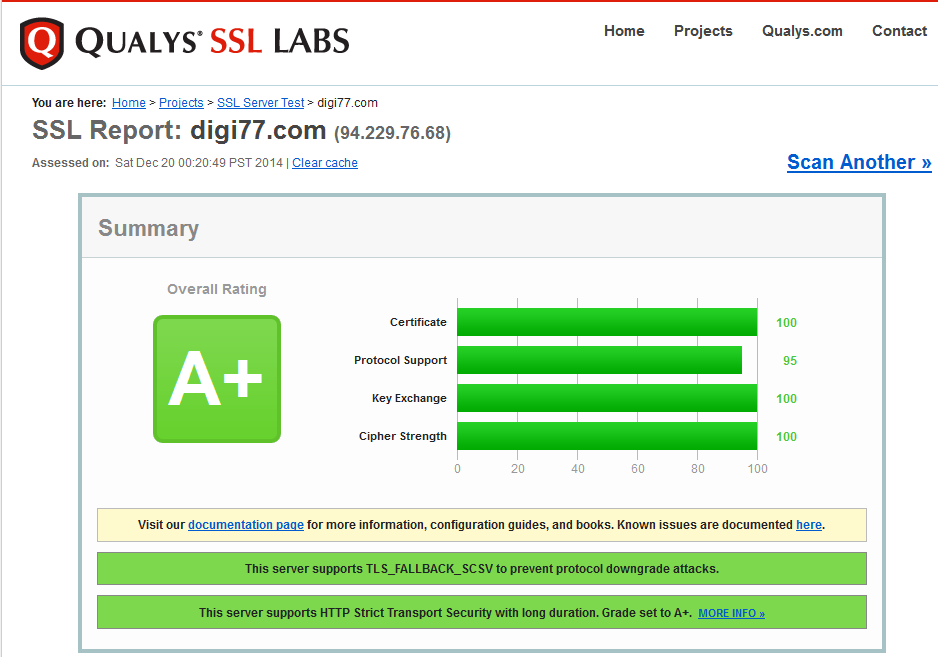The height and width of the screenshot is (657, 938).
Task: Click the Overall Rating label
Action: tap(217, 289)
